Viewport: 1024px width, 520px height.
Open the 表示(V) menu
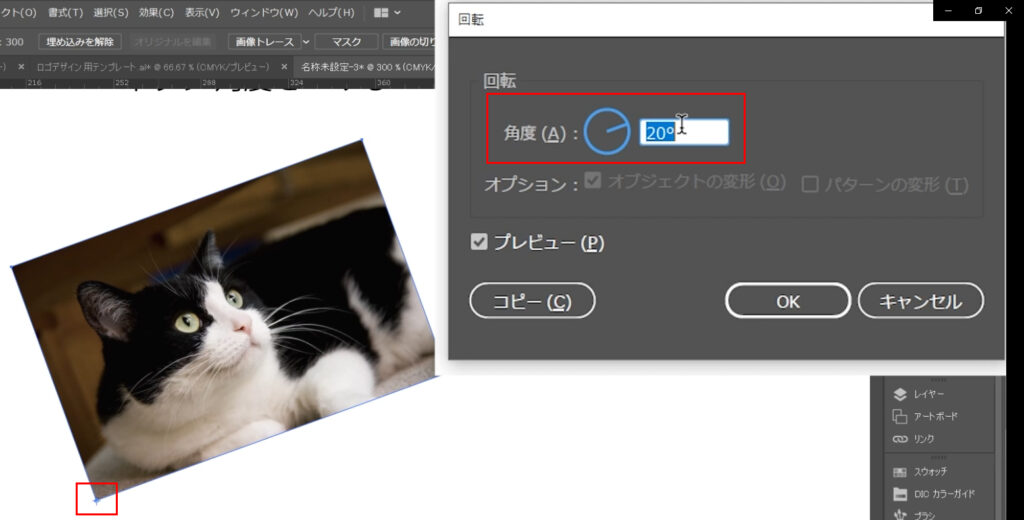click(202, 12)
